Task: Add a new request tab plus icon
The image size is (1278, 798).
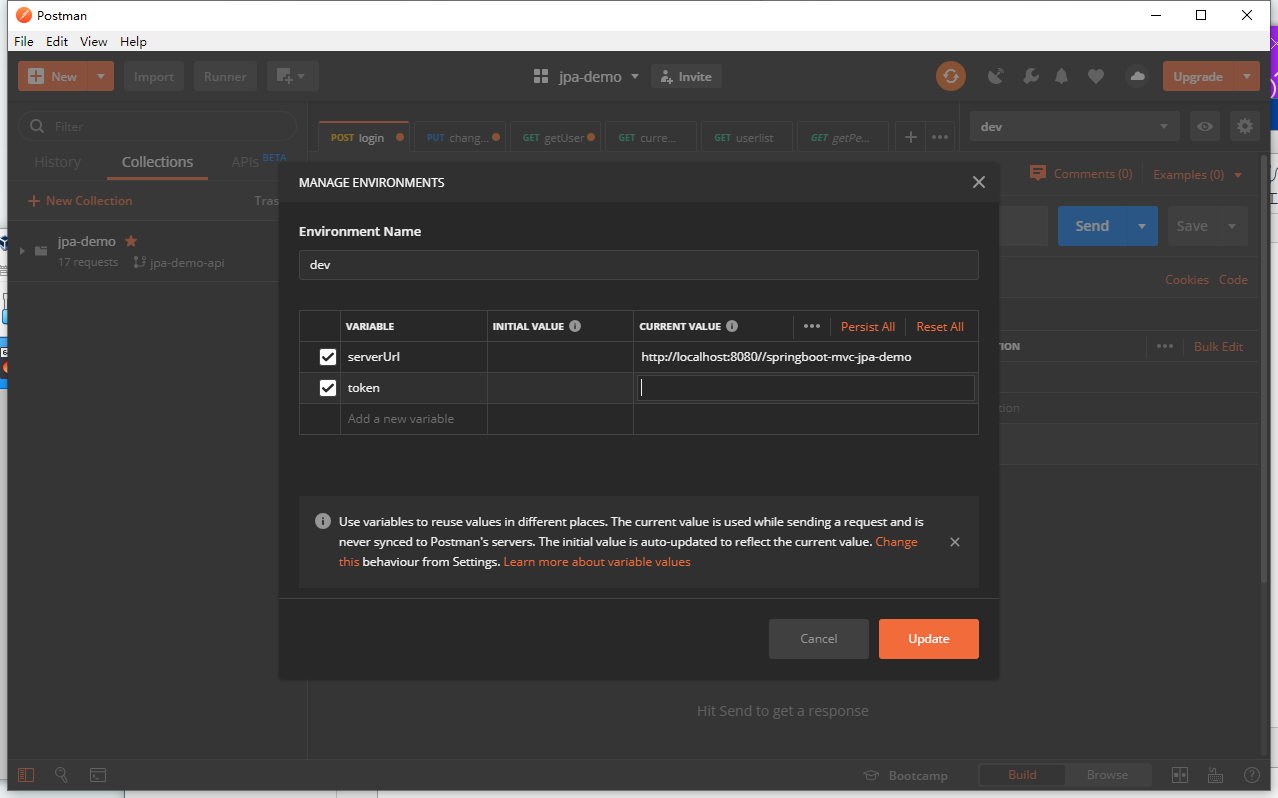Action: click(x=910, y=137)
